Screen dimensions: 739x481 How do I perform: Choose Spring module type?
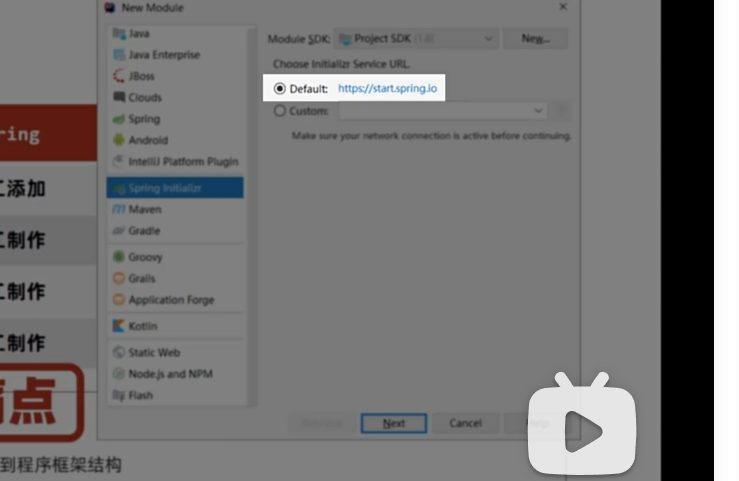175,119
